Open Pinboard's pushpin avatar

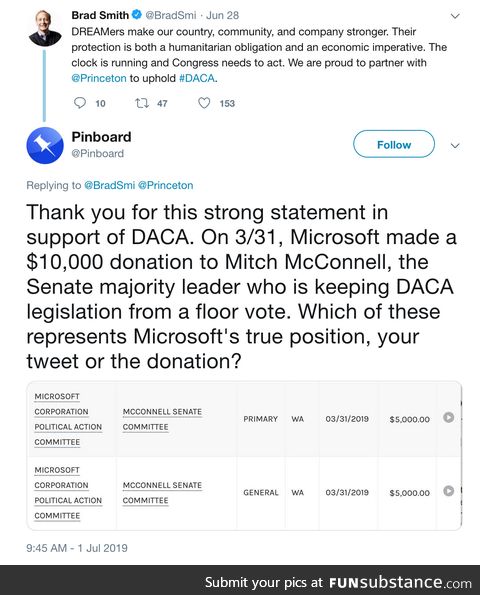45,145
